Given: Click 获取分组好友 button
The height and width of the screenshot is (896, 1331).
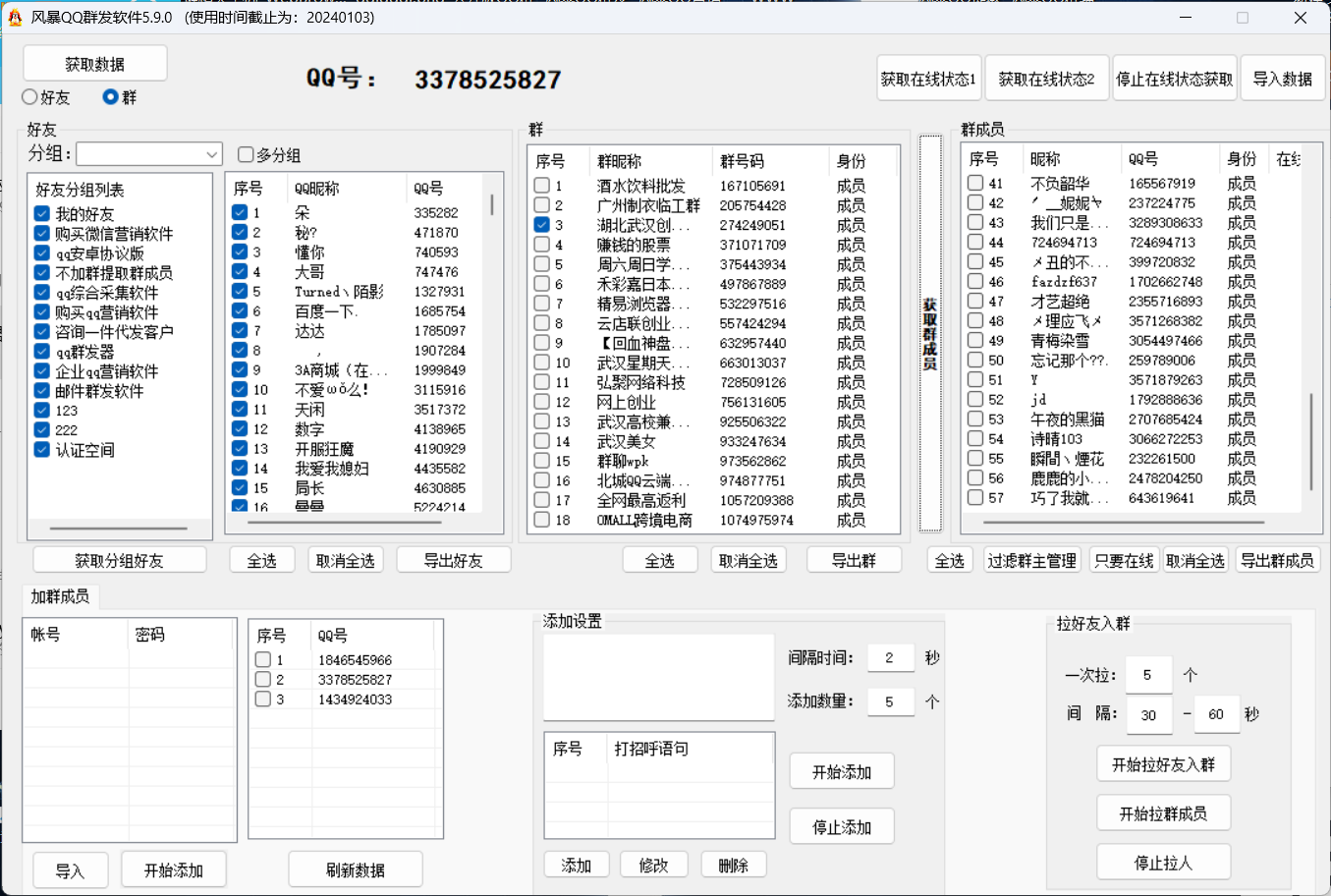Looking at the screenshot, I should (x=120, y=561).
